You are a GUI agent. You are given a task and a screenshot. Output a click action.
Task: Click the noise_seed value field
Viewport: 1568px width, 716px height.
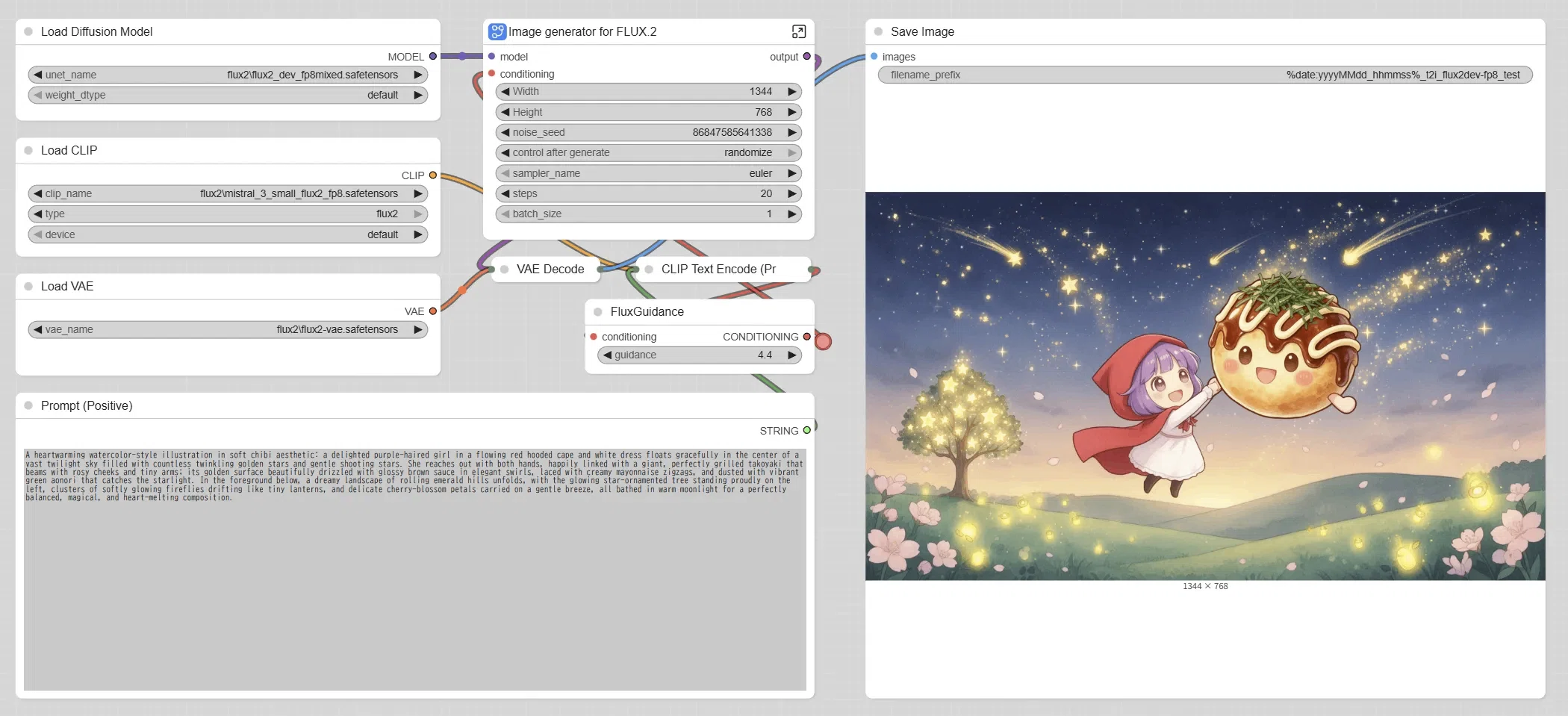pyautogui.click(x=648, y=132)
